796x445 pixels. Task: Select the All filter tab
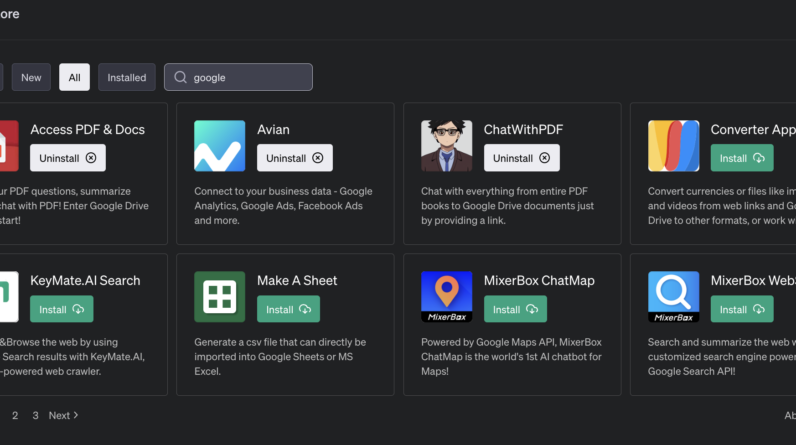click(74, 77)
